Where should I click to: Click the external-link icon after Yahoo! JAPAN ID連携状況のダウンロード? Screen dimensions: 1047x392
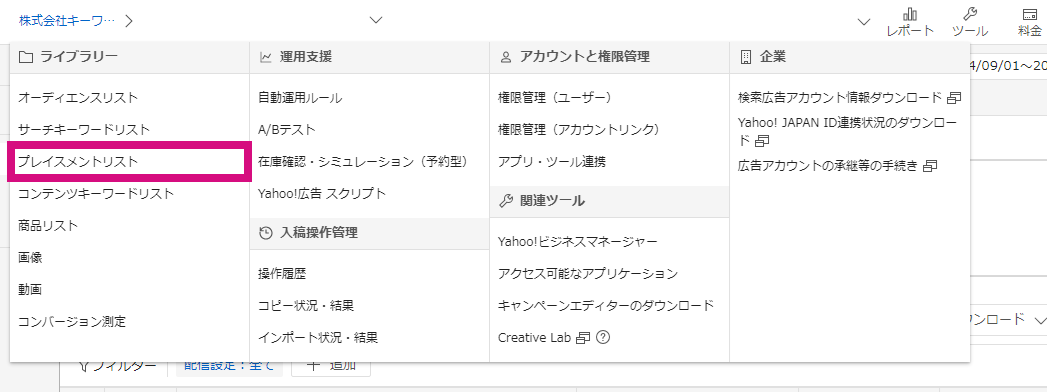click(x=762, y=141)
